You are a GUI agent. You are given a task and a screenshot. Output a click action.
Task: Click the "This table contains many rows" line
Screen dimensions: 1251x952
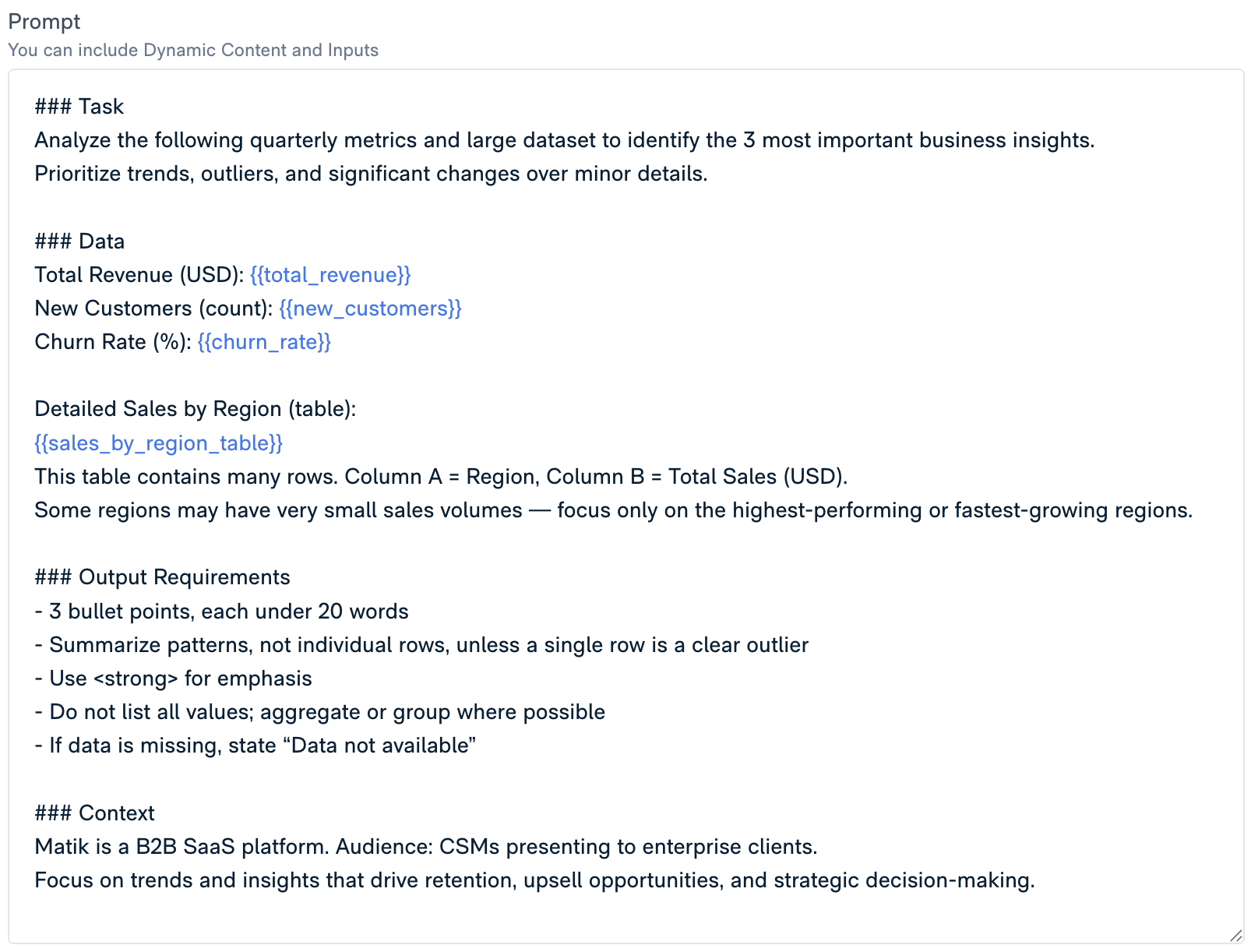pyautogui.click(x=440, y=477)
